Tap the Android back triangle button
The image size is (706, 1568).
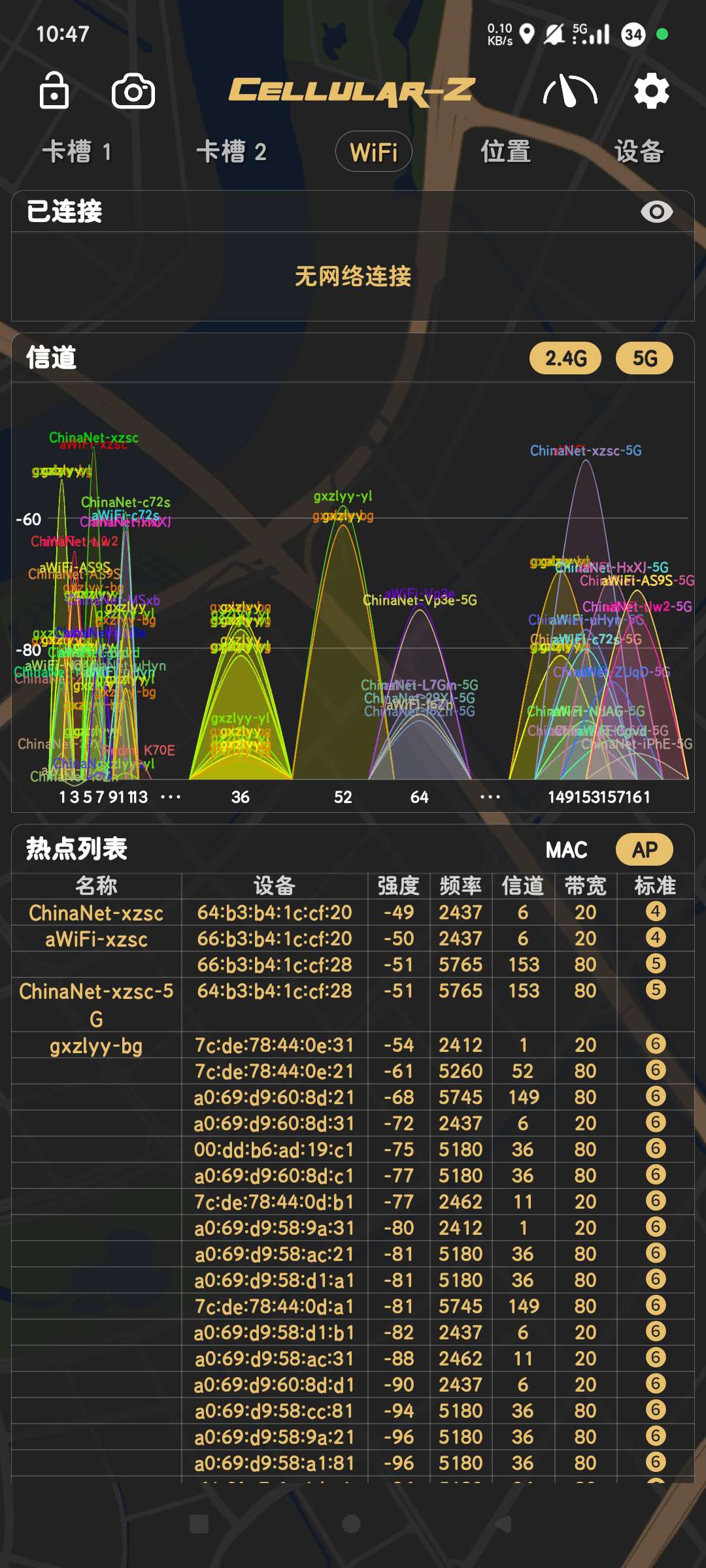coord(504,1524)
